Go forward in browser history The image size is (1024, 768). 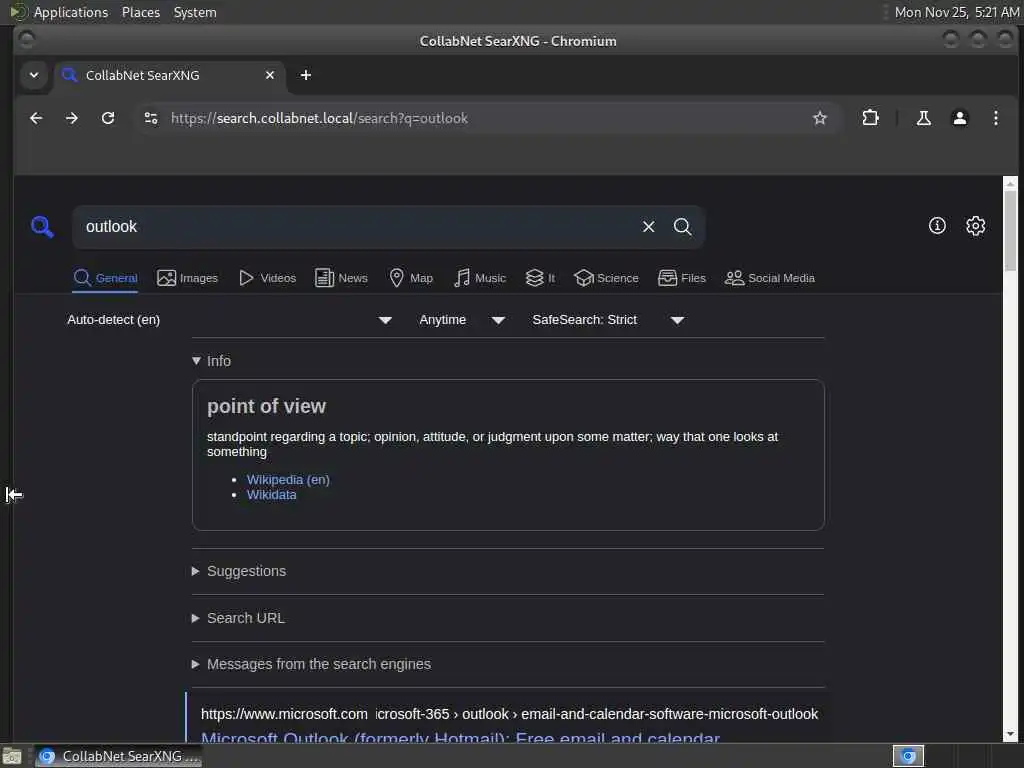(72, 118)
